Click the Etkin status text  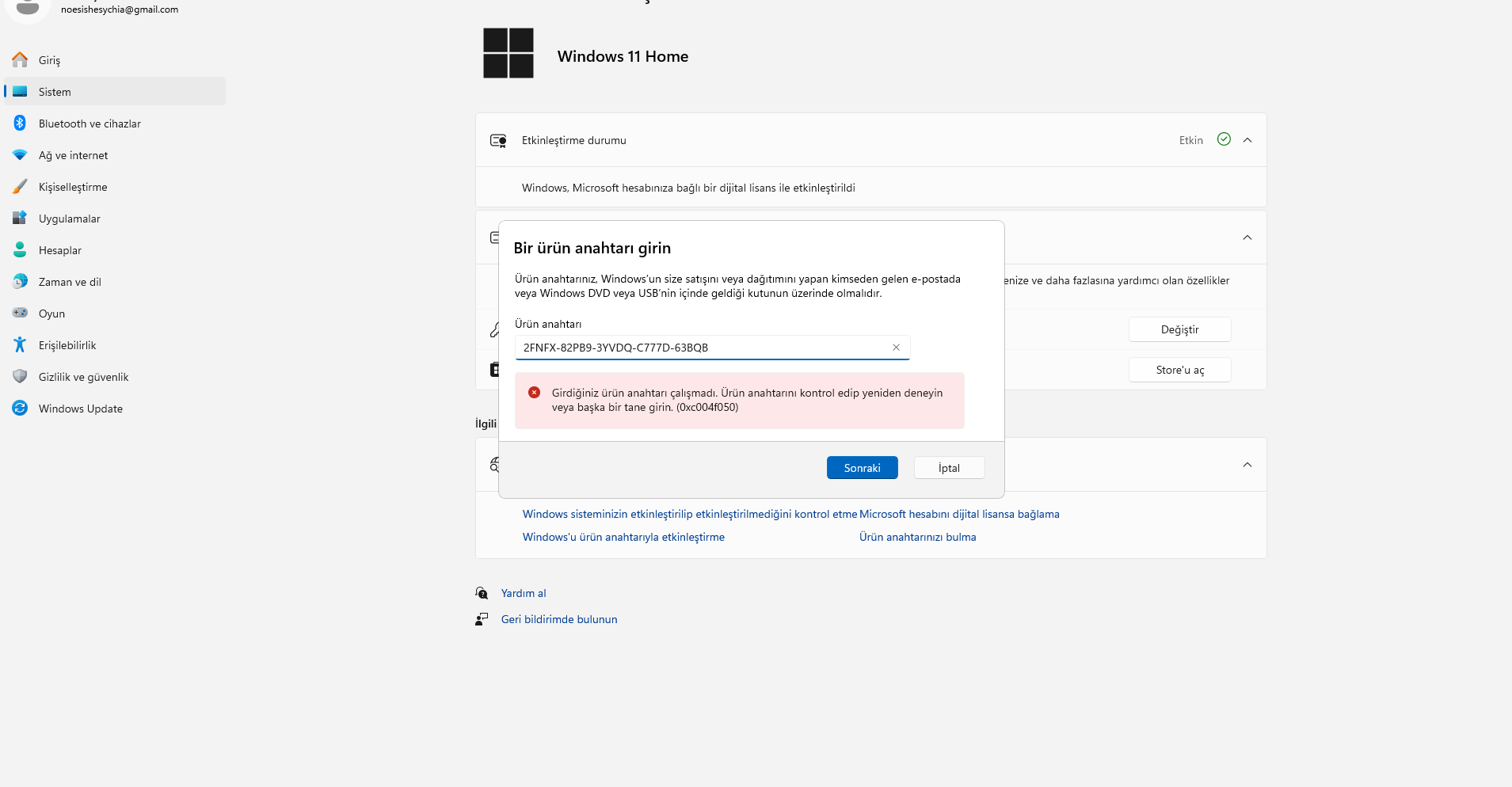click(1190, 140)
